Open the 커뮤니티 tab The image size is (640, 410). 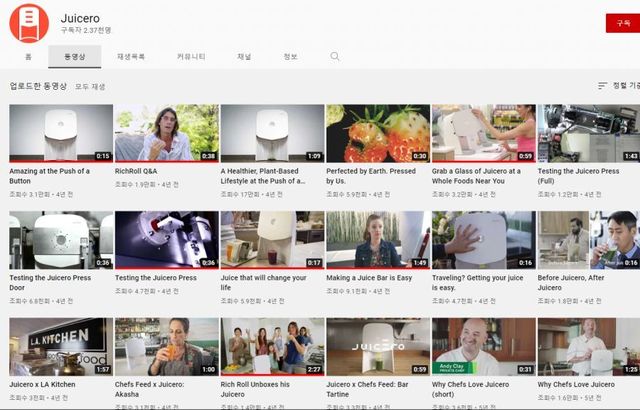[x=191, y=57]
